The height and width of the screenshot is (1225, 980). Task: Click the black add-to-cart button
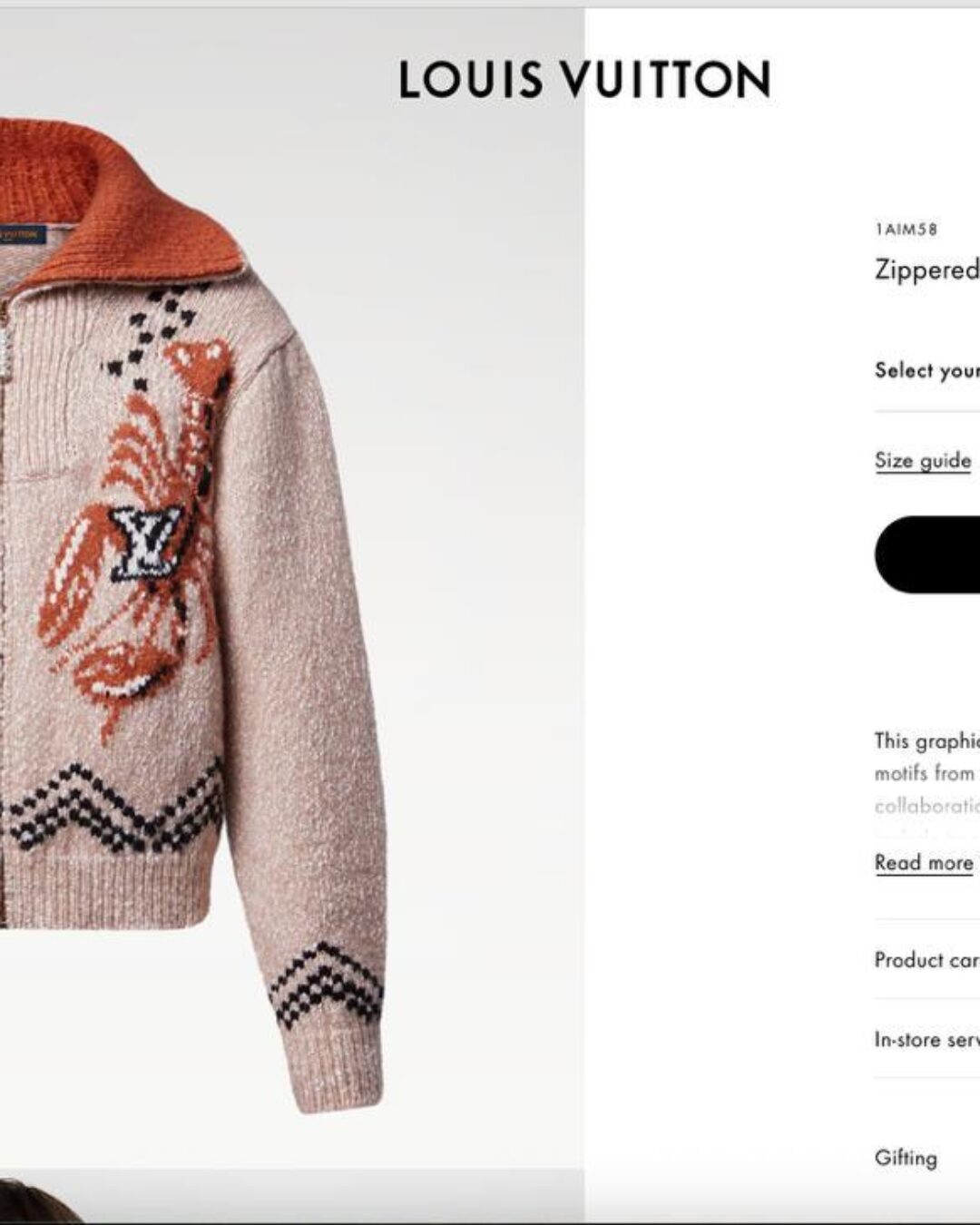(927, 554)
